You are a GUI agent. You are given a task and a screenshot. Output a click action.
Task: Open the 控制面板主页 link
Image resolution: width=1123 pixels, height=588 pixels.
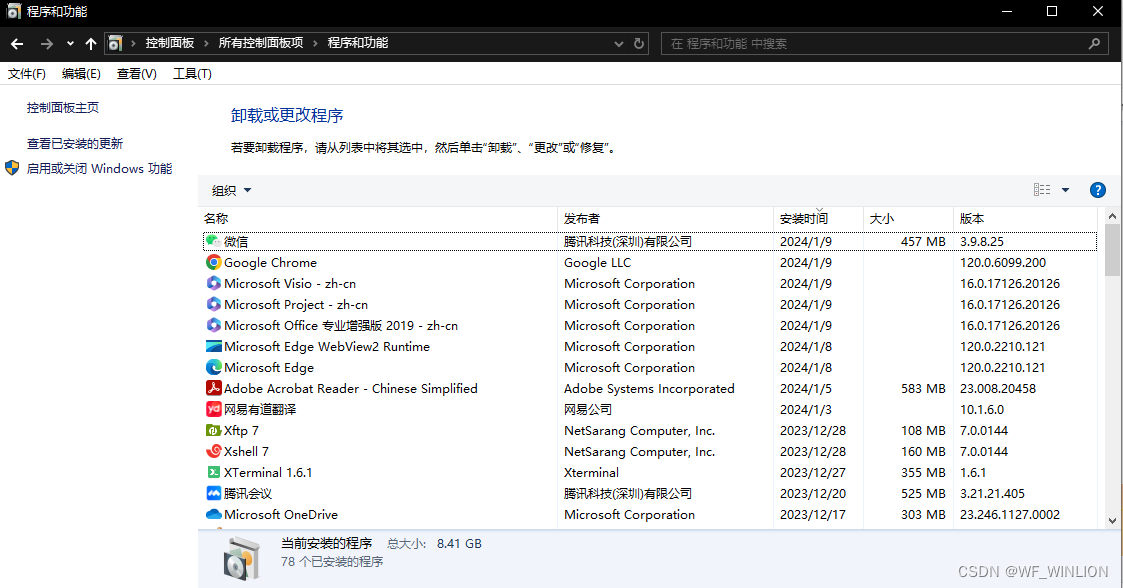click(63, 107)
